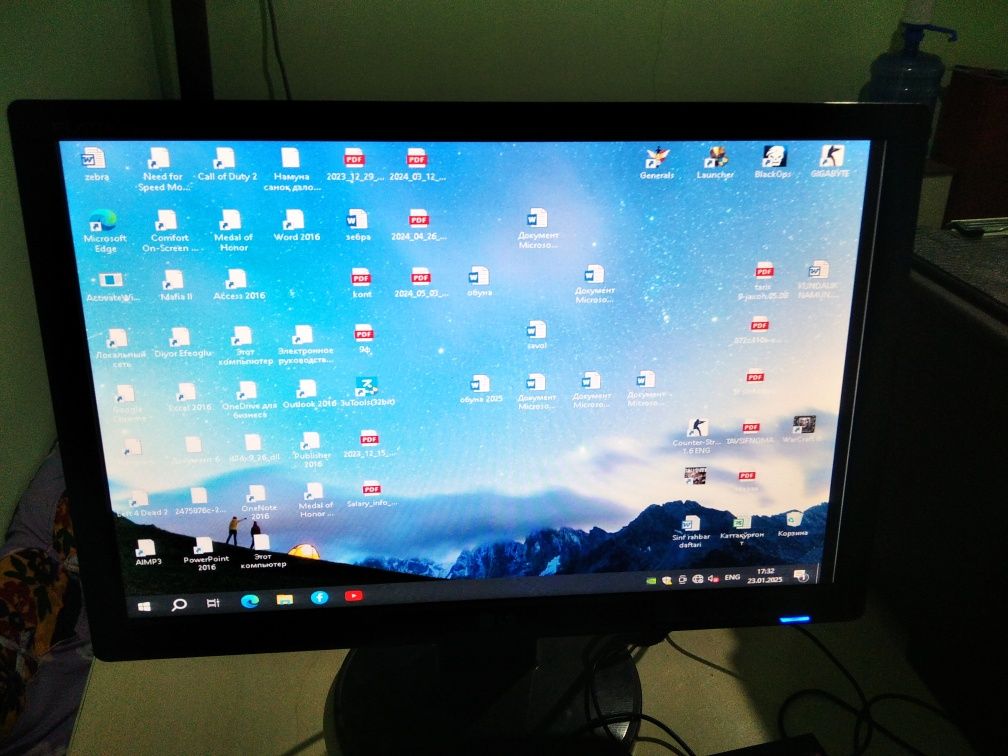Open Task View from taskbar
Screen dimensions: 1008x756
[213, 602]
